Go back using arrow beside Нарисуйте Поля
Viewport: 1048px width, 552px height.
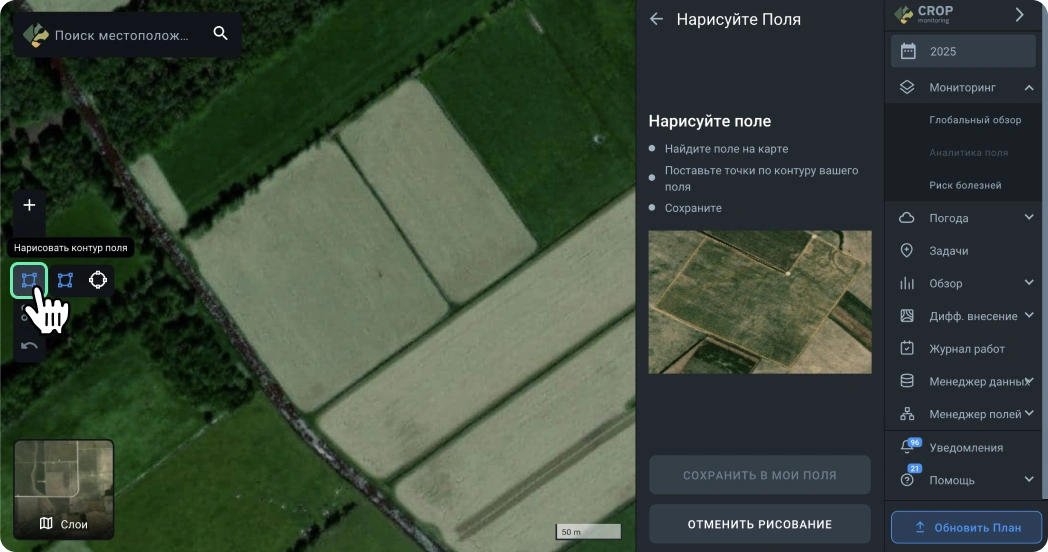(x=657, y=19)
